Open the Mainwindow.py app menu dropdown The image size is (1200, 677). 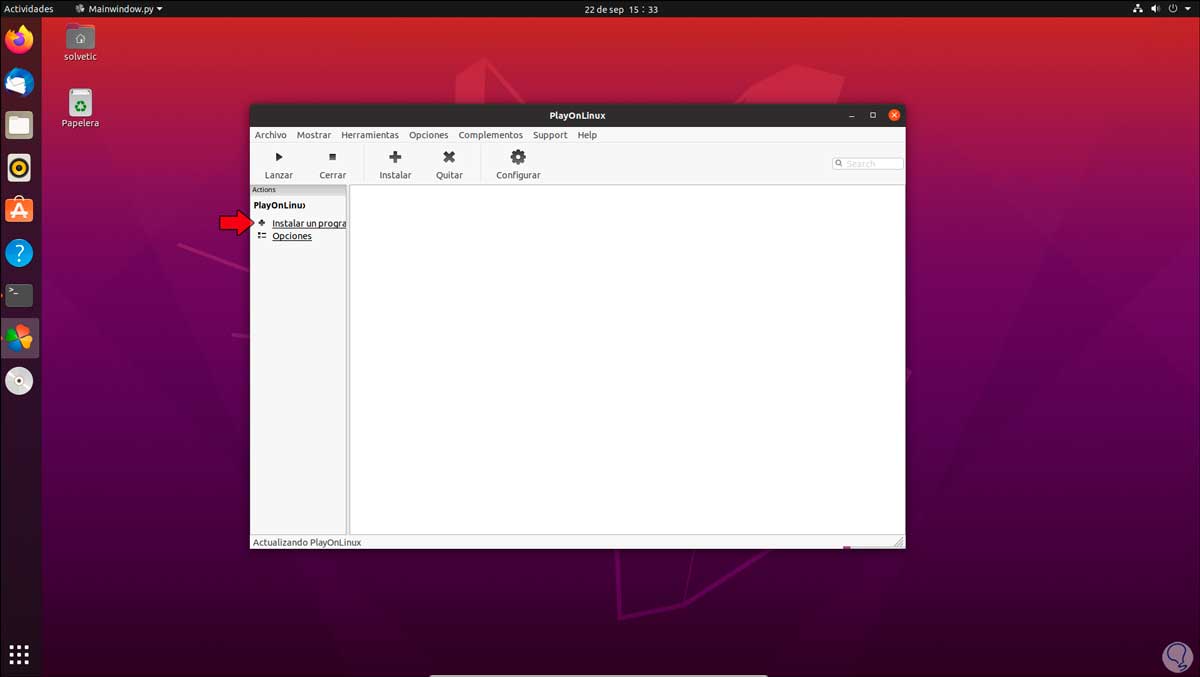(118, 8)
